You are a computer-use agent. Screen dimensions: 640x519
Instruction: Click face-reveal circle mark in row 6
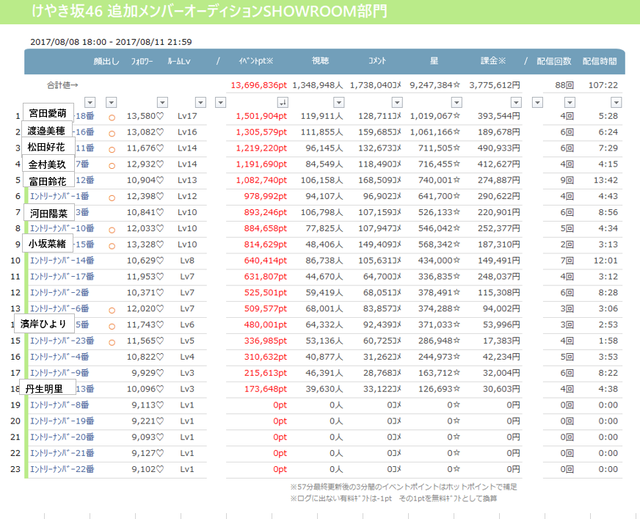111,198
